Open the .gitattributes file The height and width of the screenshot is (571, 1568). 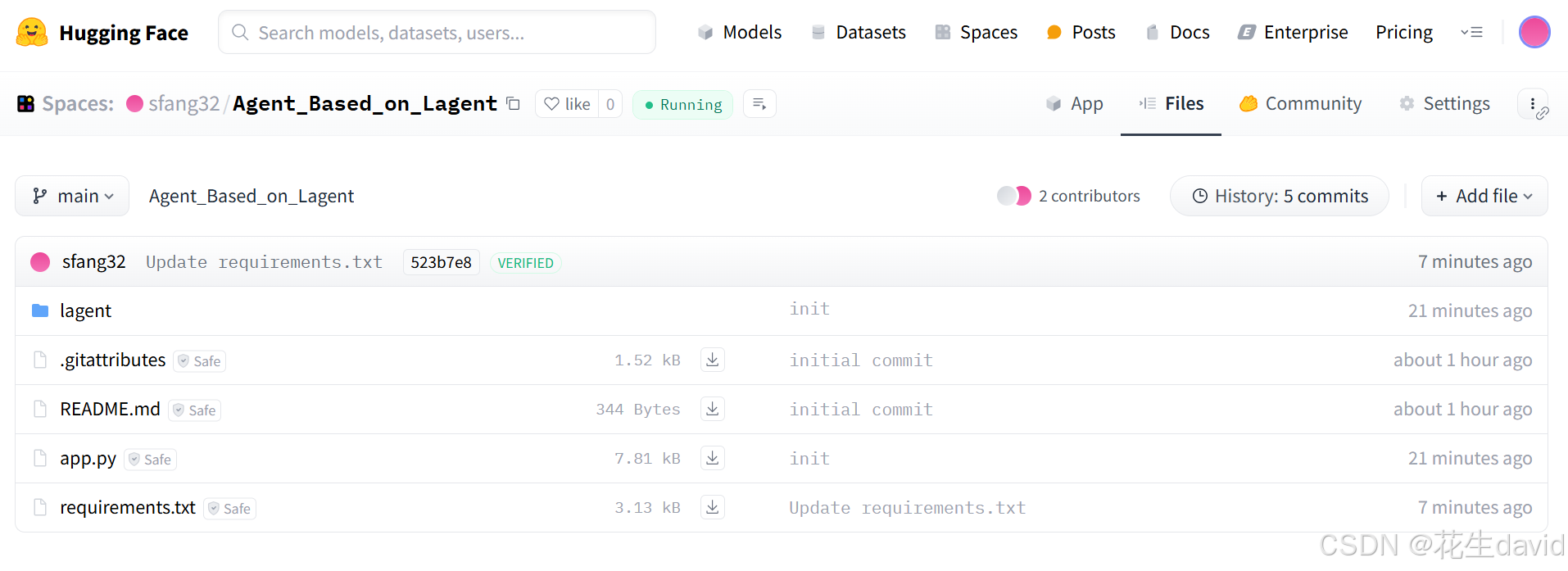[x=112, y=360]
